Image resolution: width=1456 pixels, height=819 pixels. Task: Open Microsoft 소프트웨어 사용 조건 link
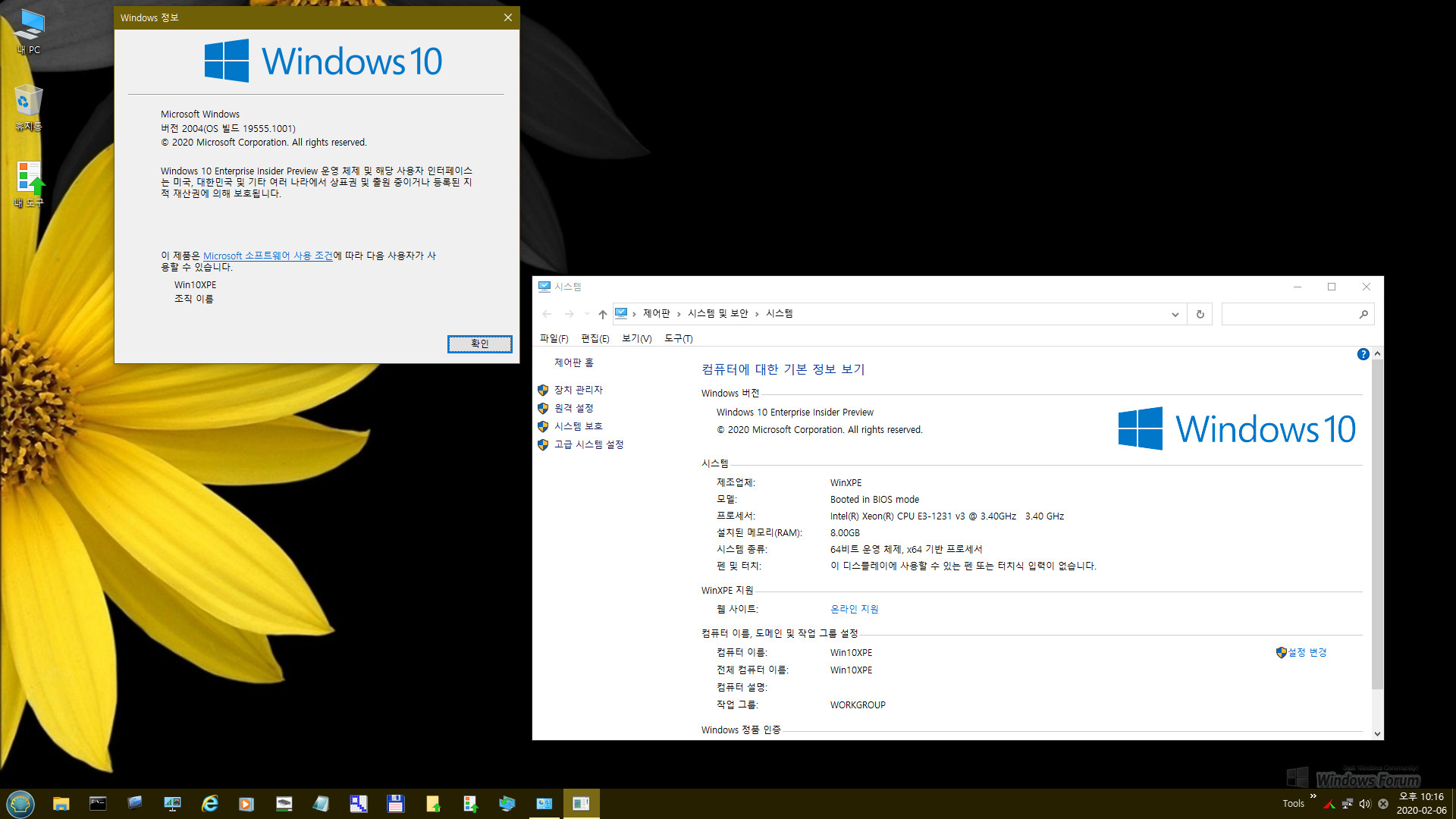[x=268, y=256]
